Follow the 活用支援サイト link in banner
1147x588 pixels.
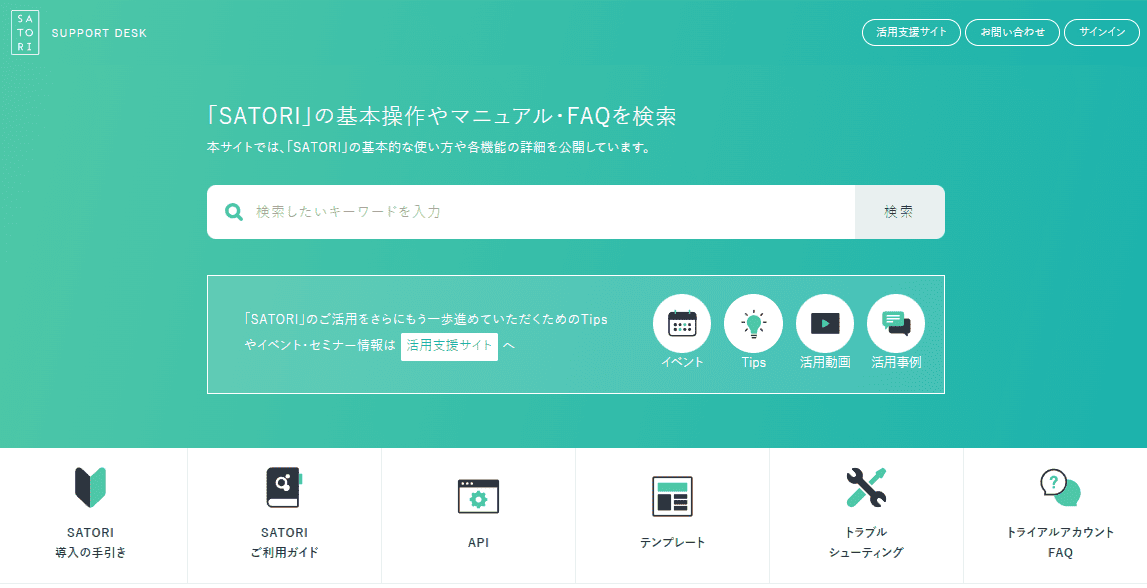click(x=449, y=346)
